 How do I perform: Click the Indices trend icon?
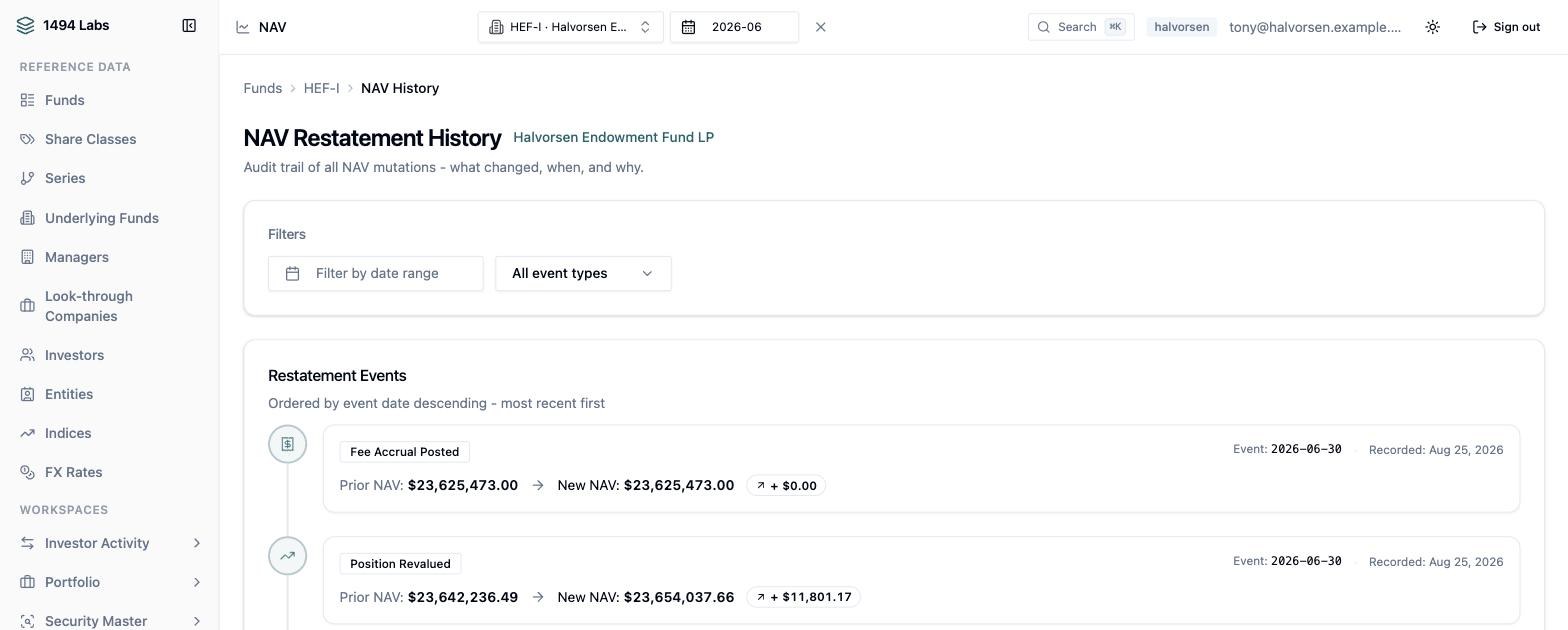click(x=27, y=433)
